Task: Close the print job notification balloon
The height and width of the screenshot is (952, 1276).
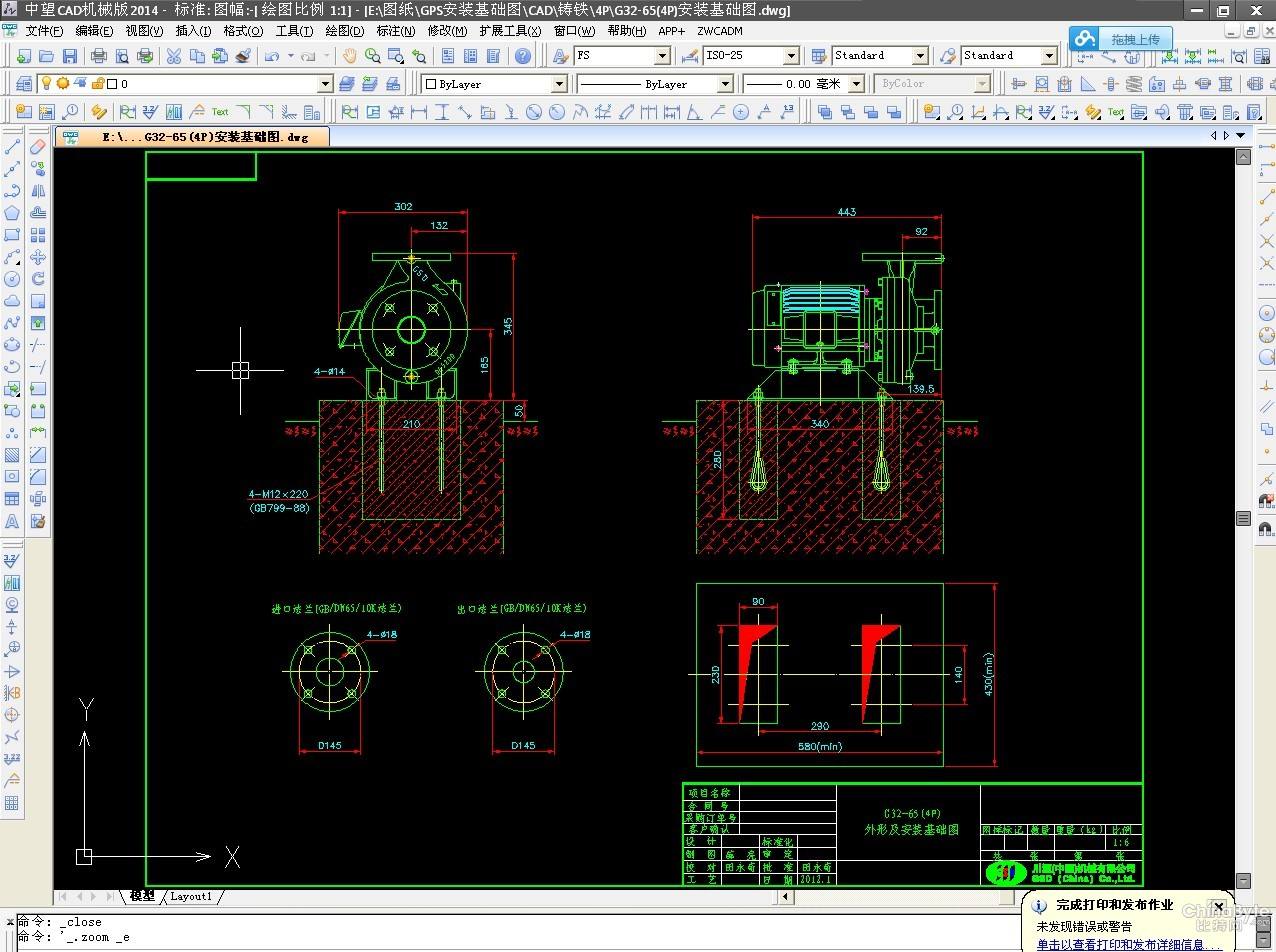Action: click(1218, 907)
